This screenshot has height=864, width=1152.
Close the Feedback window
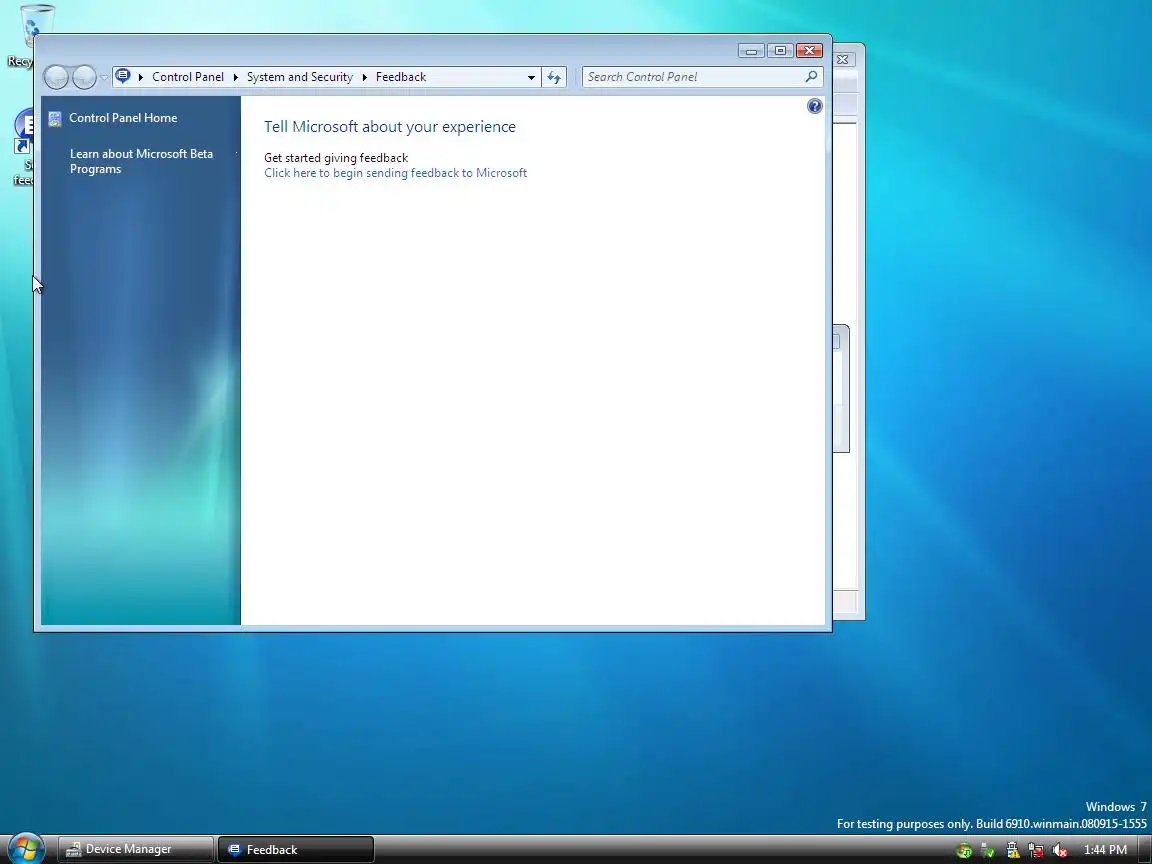pos(810,51)
